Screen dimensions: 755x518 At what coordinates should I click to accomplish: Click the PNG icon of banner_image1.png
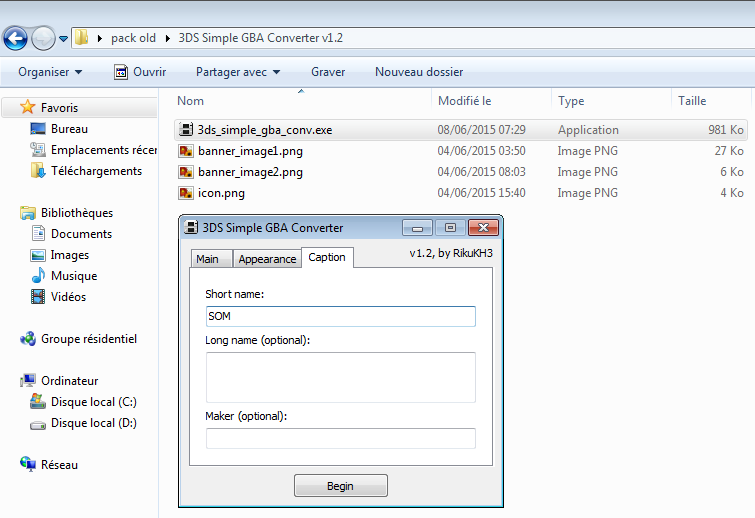pyautogui.click(x=186, y=151)
